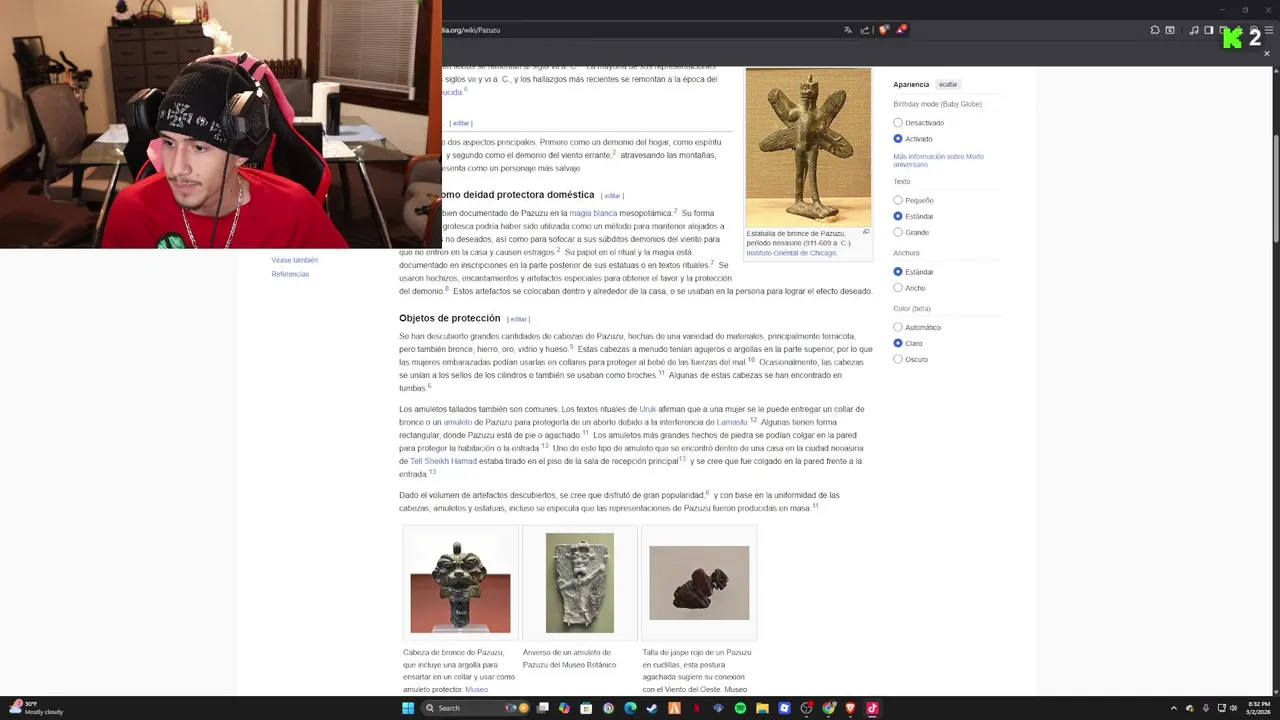The height and width of the screenshot is (720, 1280).
Task: Open magia blanca link
Action: pyautogui.click(x=593, y=213)
